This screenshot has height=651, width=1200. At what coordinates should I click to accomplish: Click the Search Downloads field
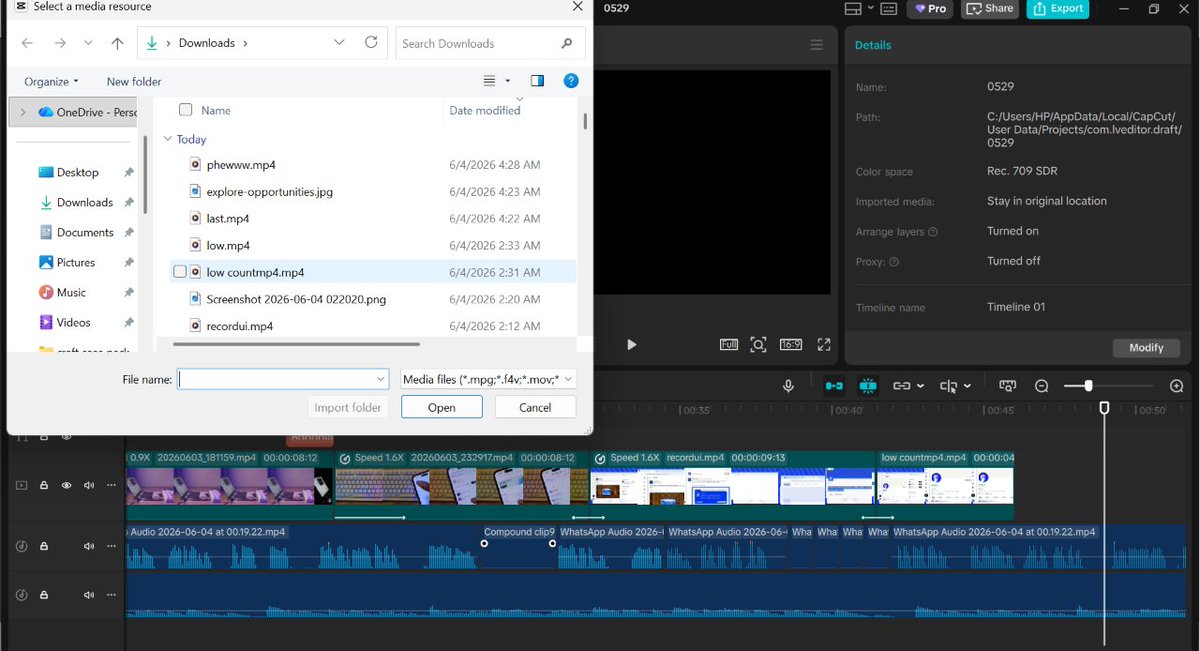pos(490,43)
